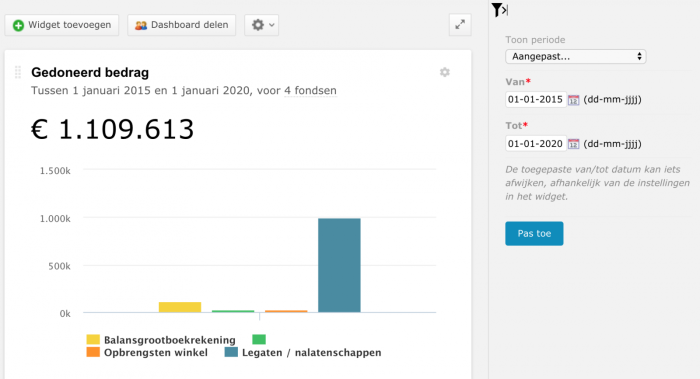
Task: Click the 1.500k axis label
Action: (55, 171)
